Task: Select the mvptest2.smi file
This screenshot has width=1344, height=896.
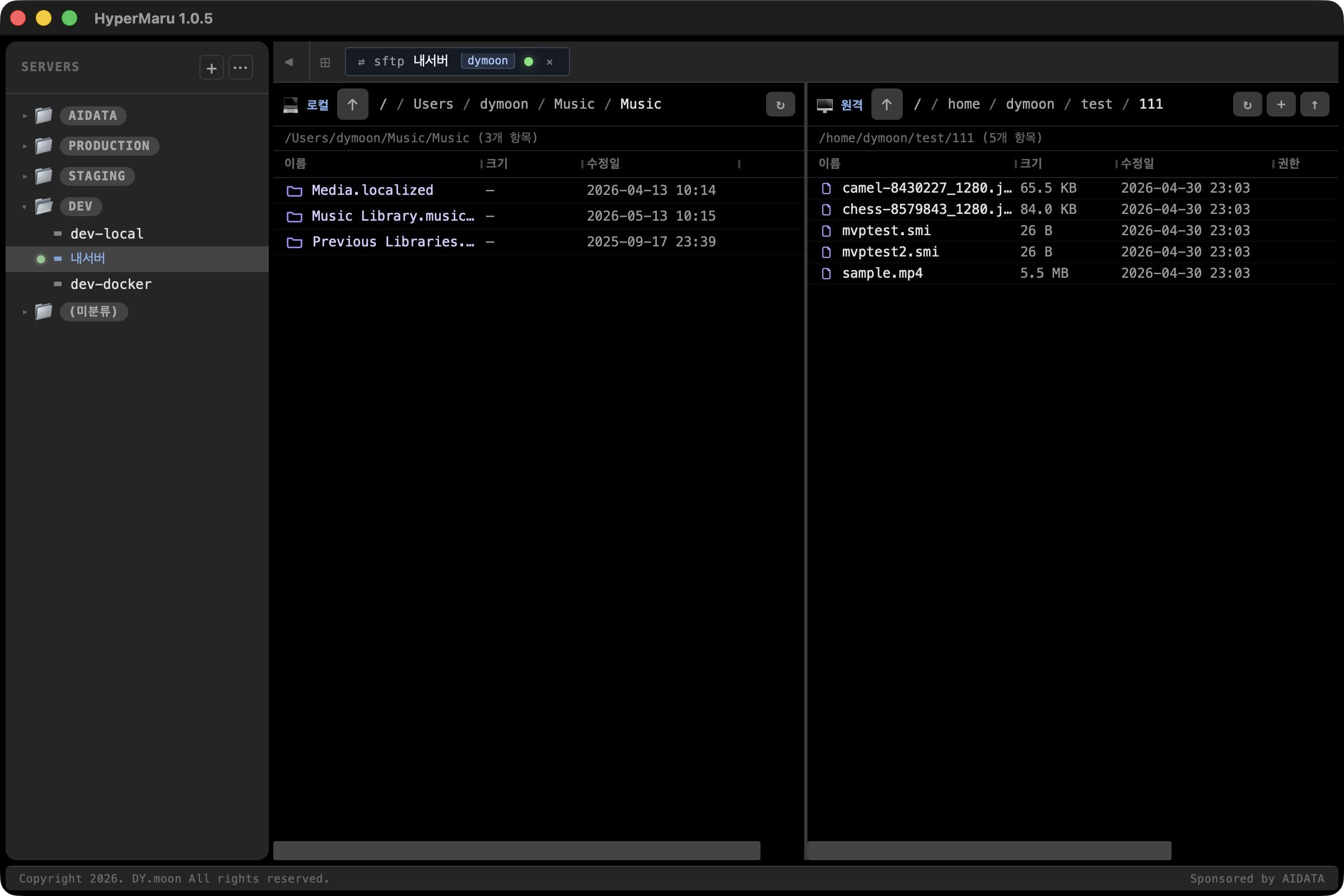Action: (1072, 251)
